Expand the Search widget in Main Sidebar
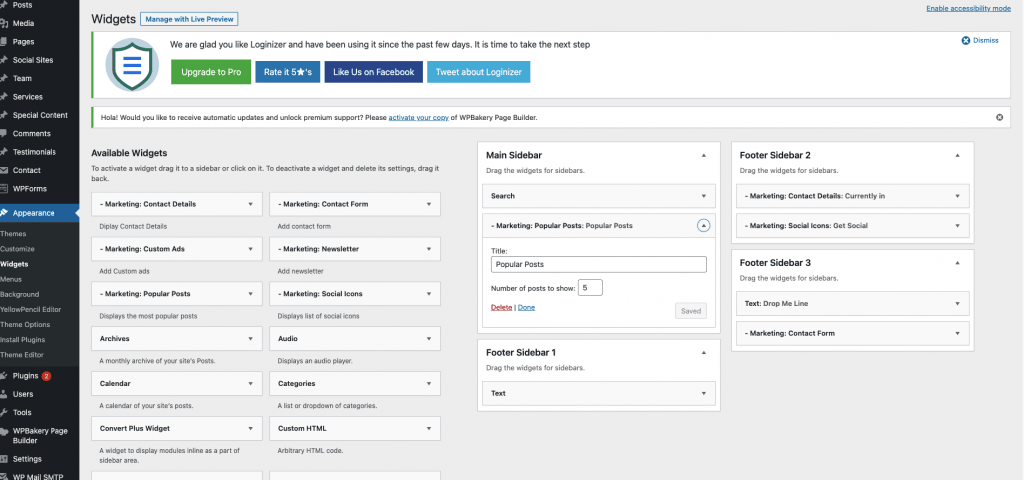 click(703, 196)
